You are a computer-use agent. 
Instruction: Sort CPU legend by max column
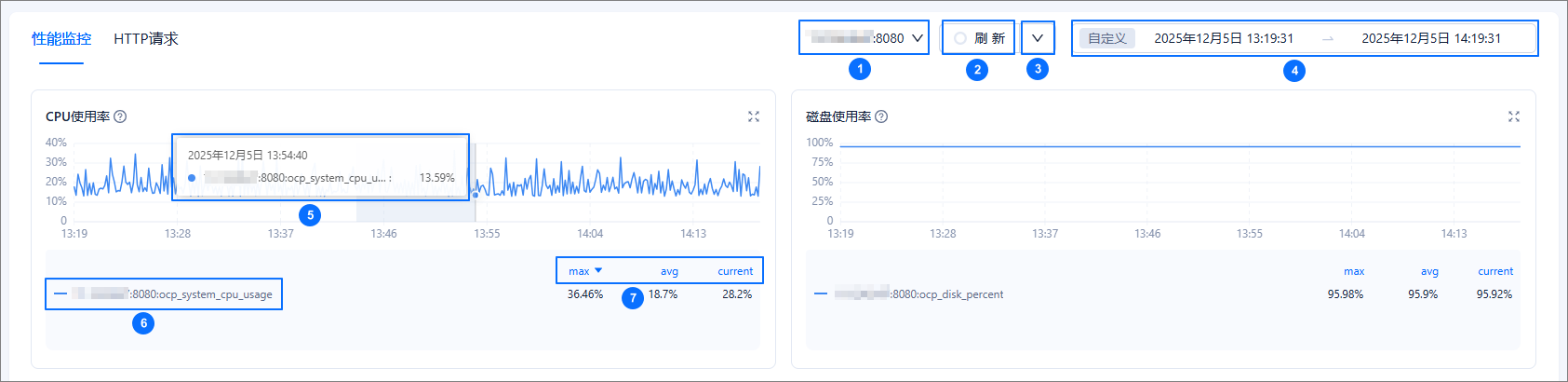(585, 271)
